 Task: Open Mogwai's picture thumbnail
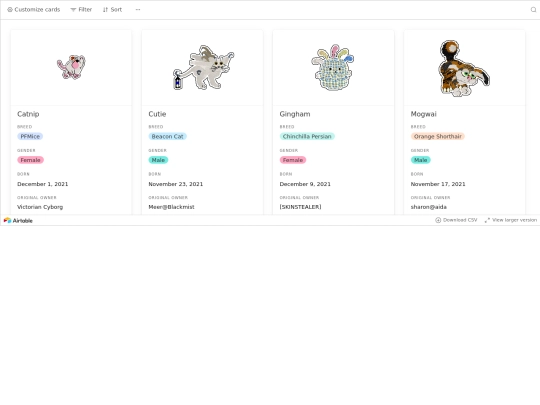pyautogui.click(x=464, y=68)
